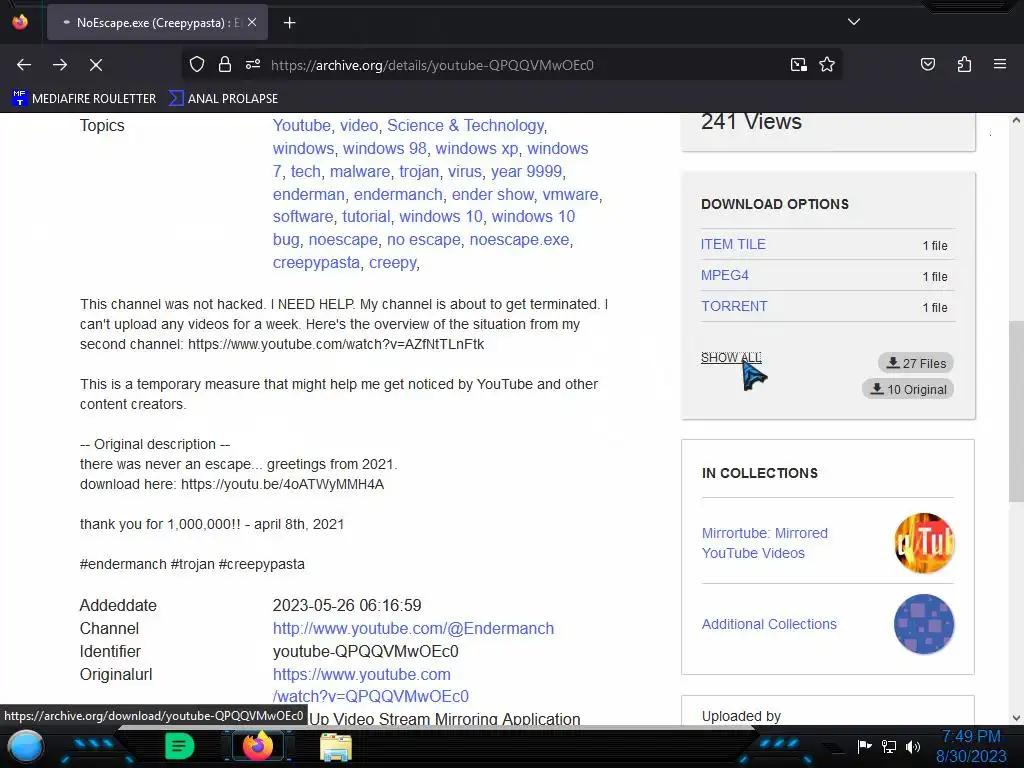This screenshot has height=768, width=1024.
Task: Close the NoEscape.exe tab
Action: (x=252, y=22)
